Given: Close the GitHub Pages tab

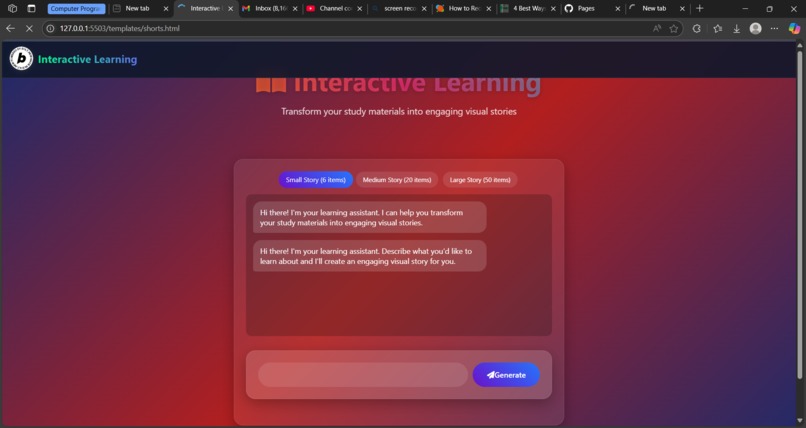Looking at the screenshot, I should pyautogui.click(x=618, y=9).
